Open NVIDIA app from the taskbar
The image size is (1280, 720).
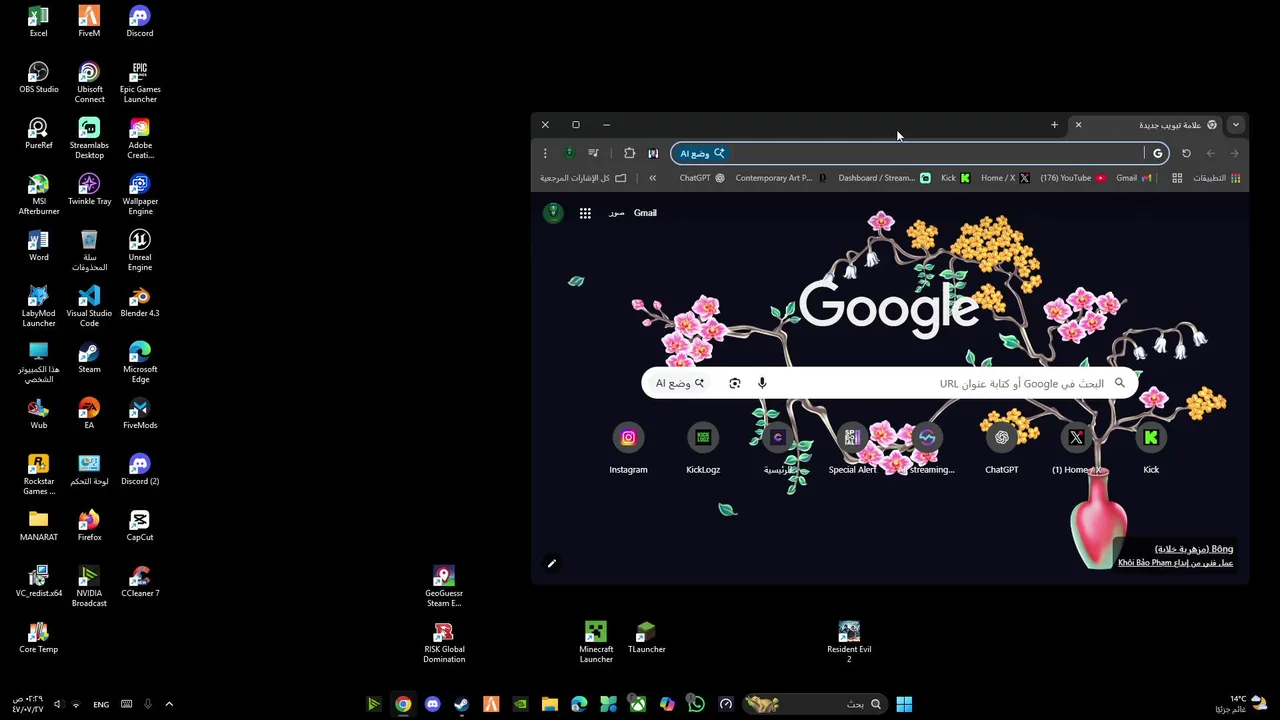click(x=520, y=704)
